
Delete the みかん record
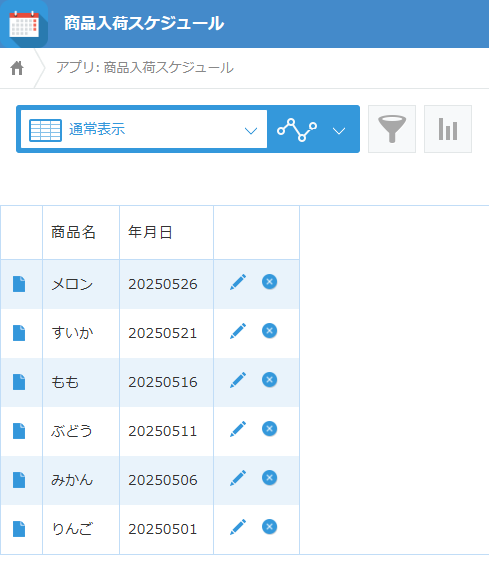click(269, 478)
